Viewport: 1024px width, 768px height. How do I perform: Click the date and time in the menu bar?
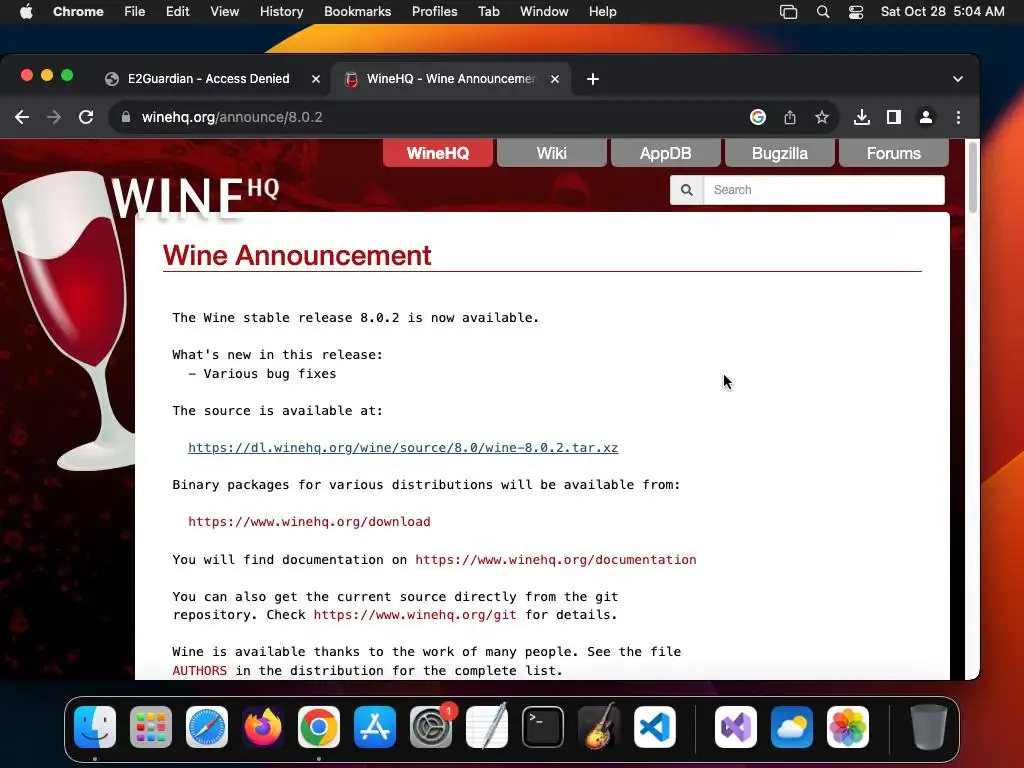(x=942, y=12)
